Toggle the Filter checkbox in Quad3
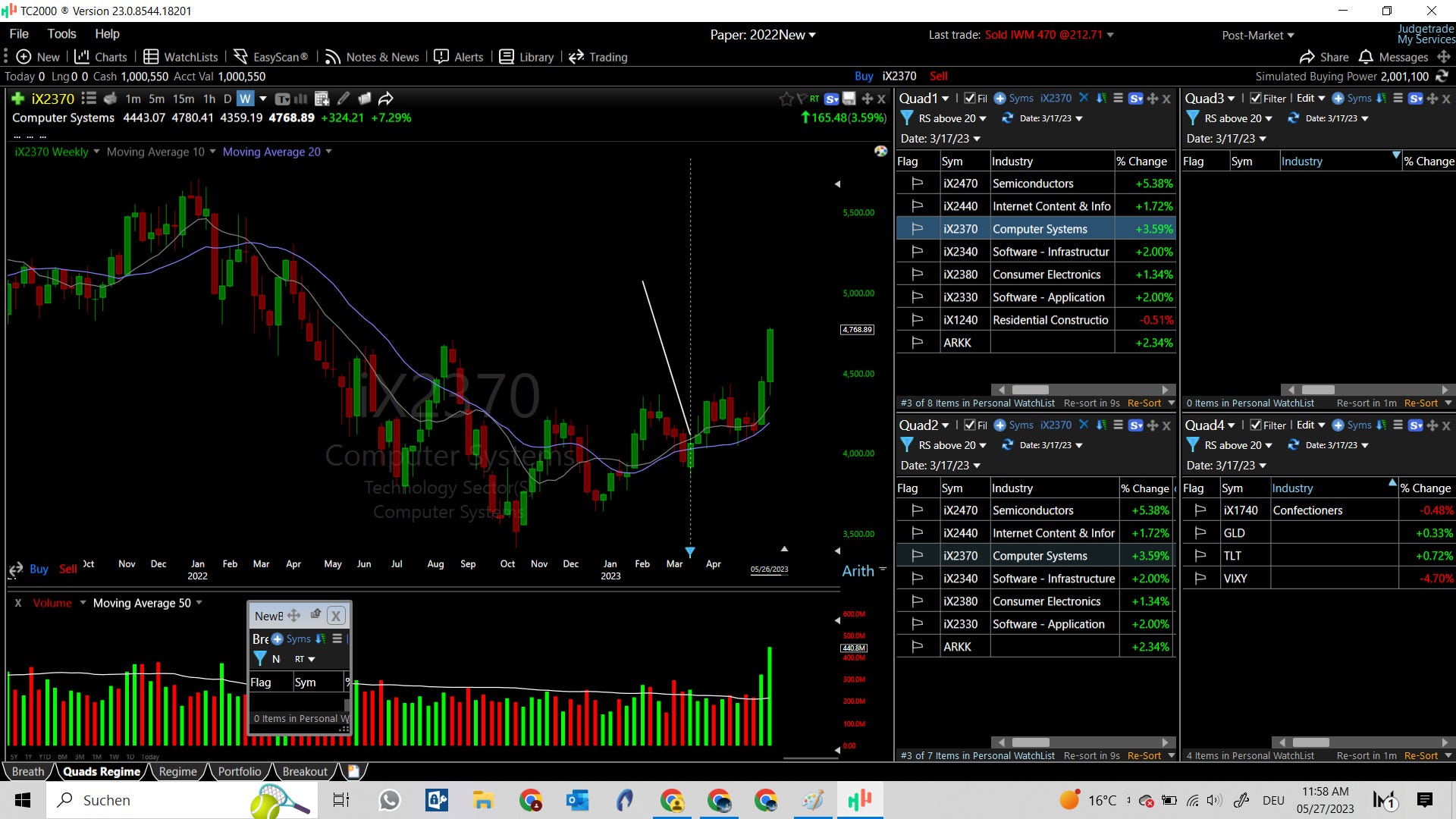Viewport: 1456px width, 819px height. coord(1256,99)
